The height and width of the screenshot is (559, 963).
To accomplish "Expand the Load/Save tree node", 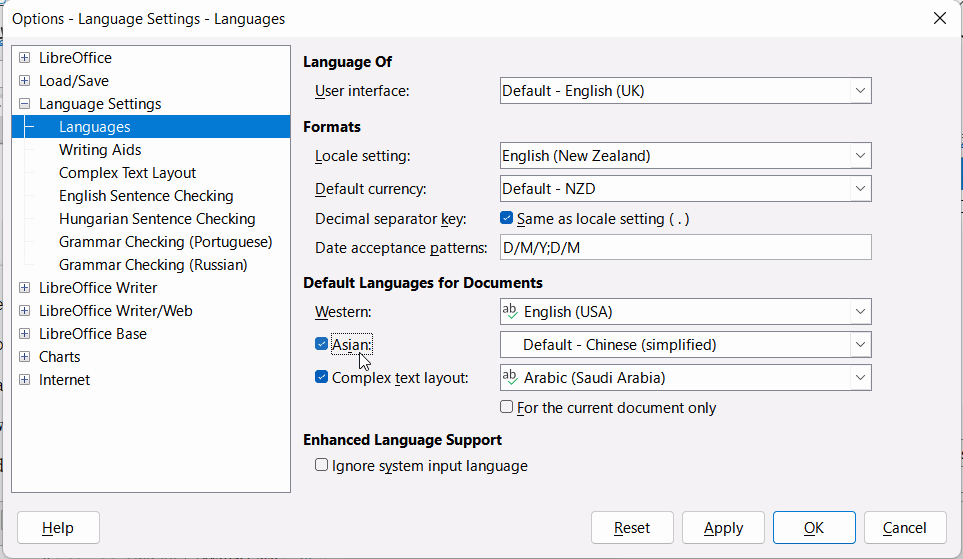I will (x=25, y=80).
